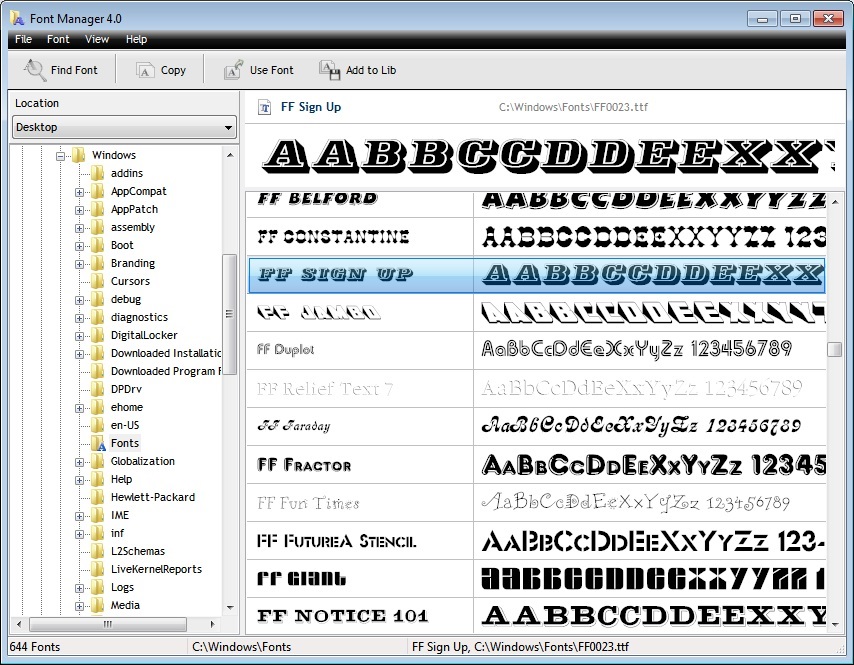The image size is (854, 665).
Task: Click the Fonts folder icon in tree
Action: [98, 443]
